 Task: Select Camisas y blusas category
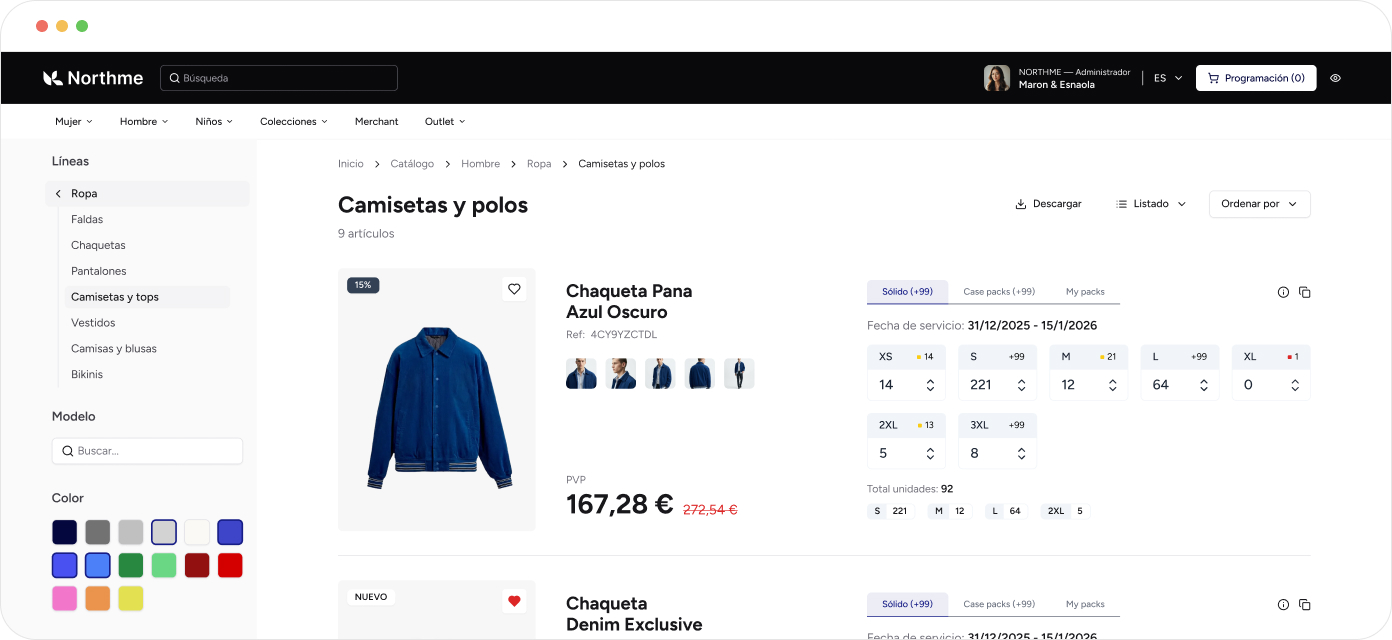coord(114,349)
